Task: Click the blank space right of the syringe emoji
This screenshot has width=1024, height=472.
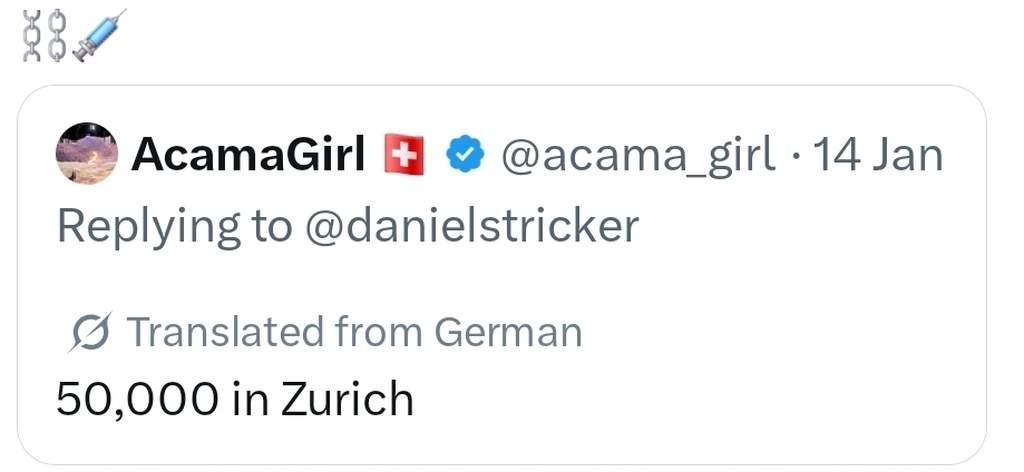Action: click(x=500, y=36)
